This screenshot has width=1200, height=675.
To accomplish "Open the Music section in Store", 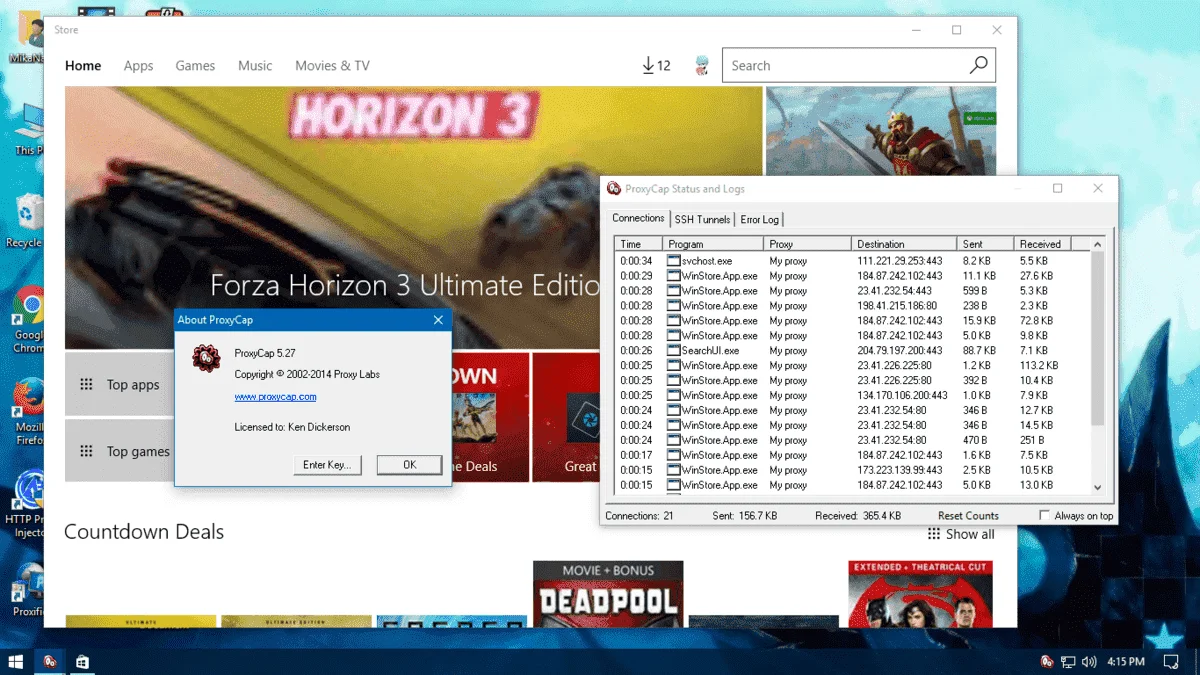I will click(x=255, y=66).
